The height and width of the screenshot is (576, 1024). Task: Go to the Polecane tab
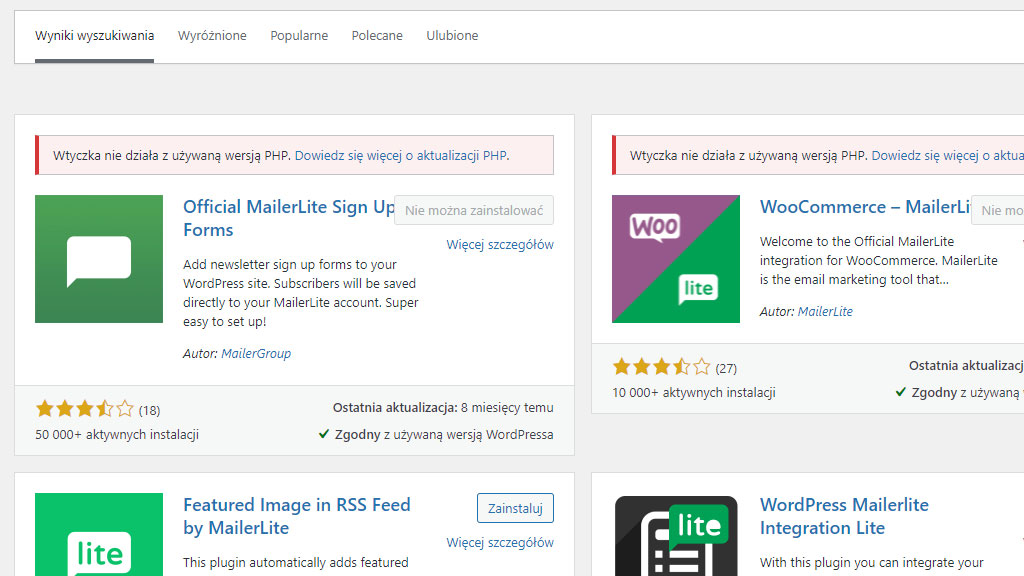point(377,36)
